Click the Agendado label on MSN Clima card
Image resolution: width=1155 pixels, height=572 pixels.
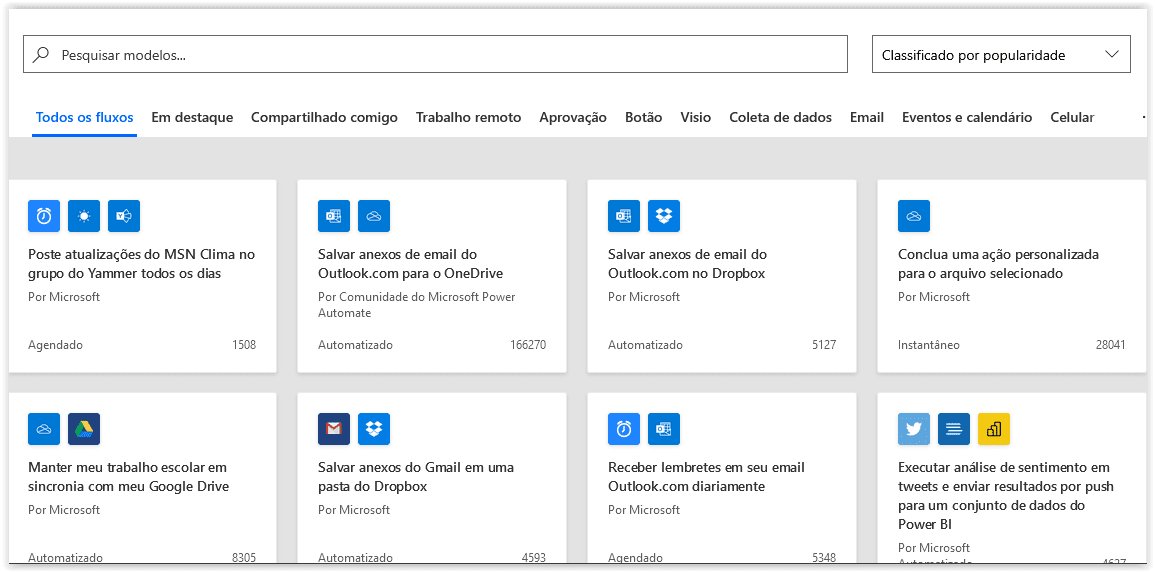(x=55, y=345)
